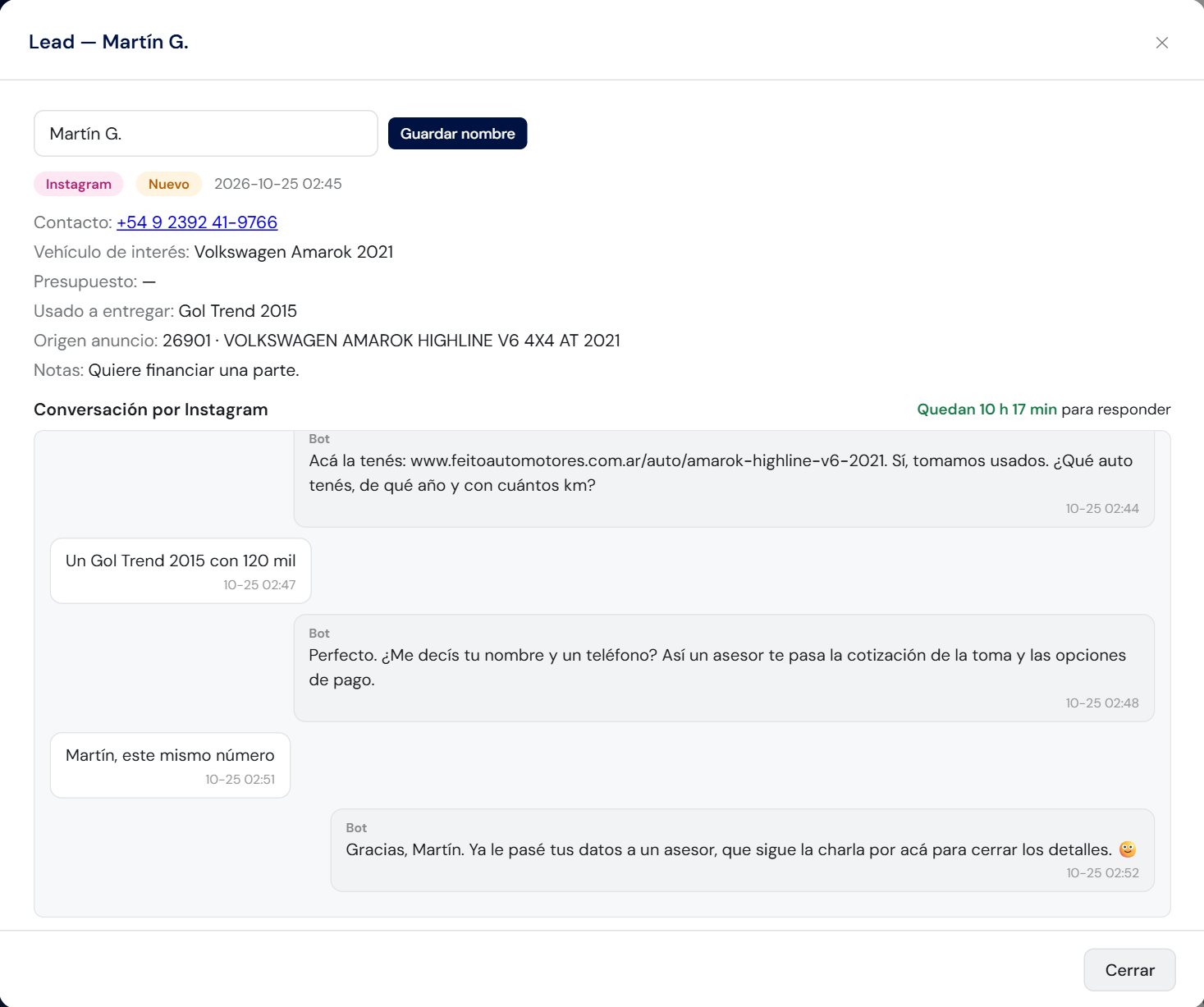The height and width of the screenshot is (1007, 1204).
Task: Click the message Un Gol Trend 2015 con 120 mil
Action: (x=181, y=571)
